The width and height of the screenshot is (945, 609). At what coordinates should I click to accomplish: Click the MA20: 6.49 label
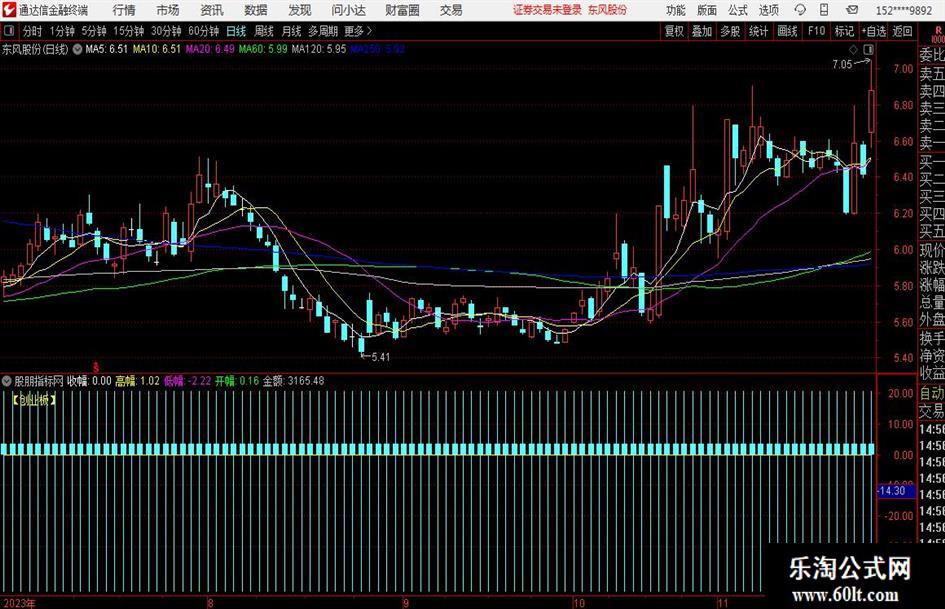(210, 49)
